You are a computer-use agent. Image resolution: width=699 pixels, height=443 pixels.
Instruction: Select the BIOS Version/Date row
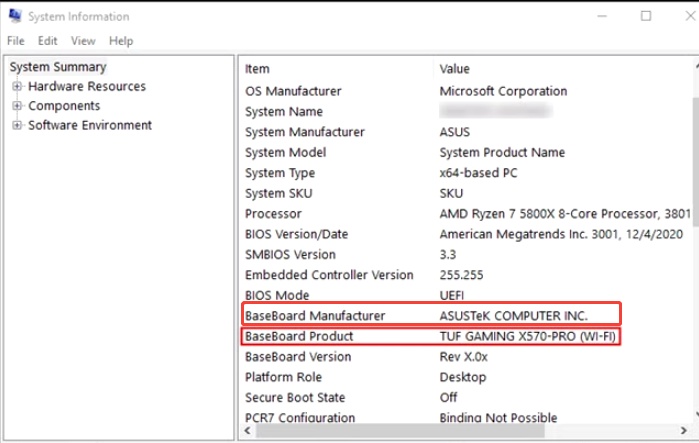point(467,234)
